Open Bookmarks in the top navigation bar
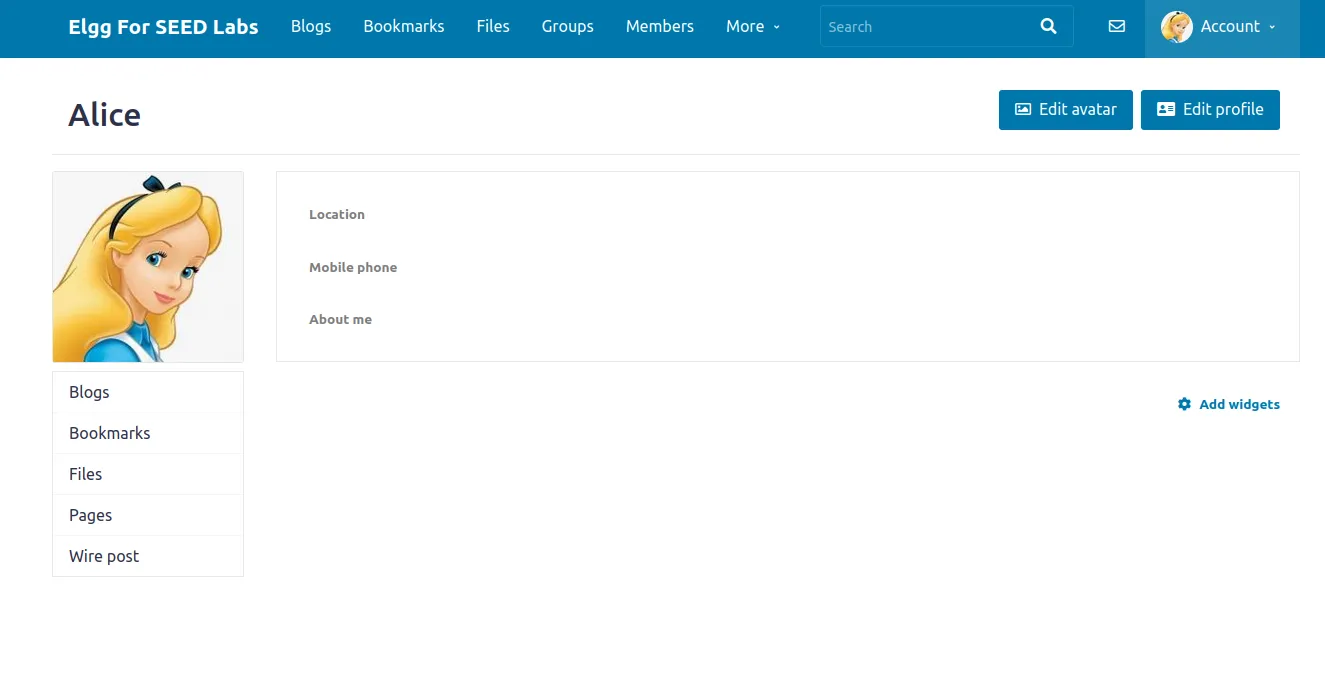1325x676 pixels. coord(404,27)
